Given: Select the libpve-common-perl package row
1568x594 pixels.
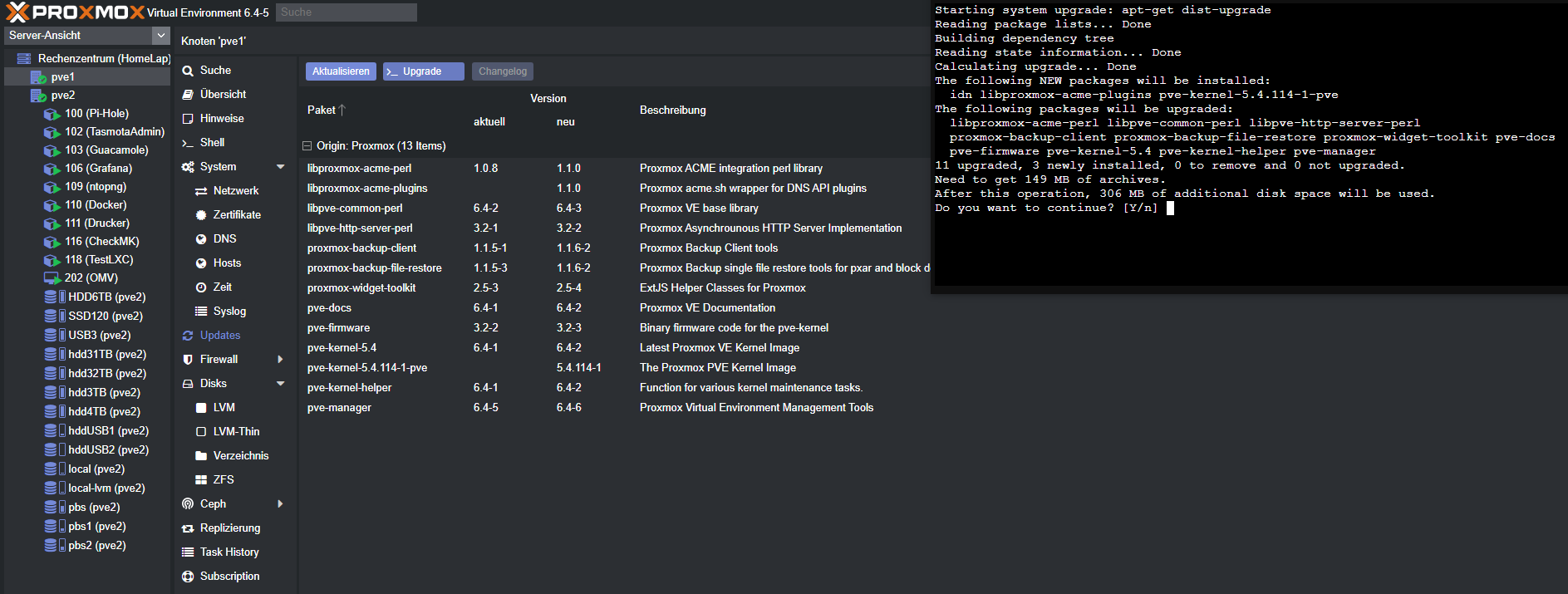Looking at the screenshot, I should click(614, 209).
